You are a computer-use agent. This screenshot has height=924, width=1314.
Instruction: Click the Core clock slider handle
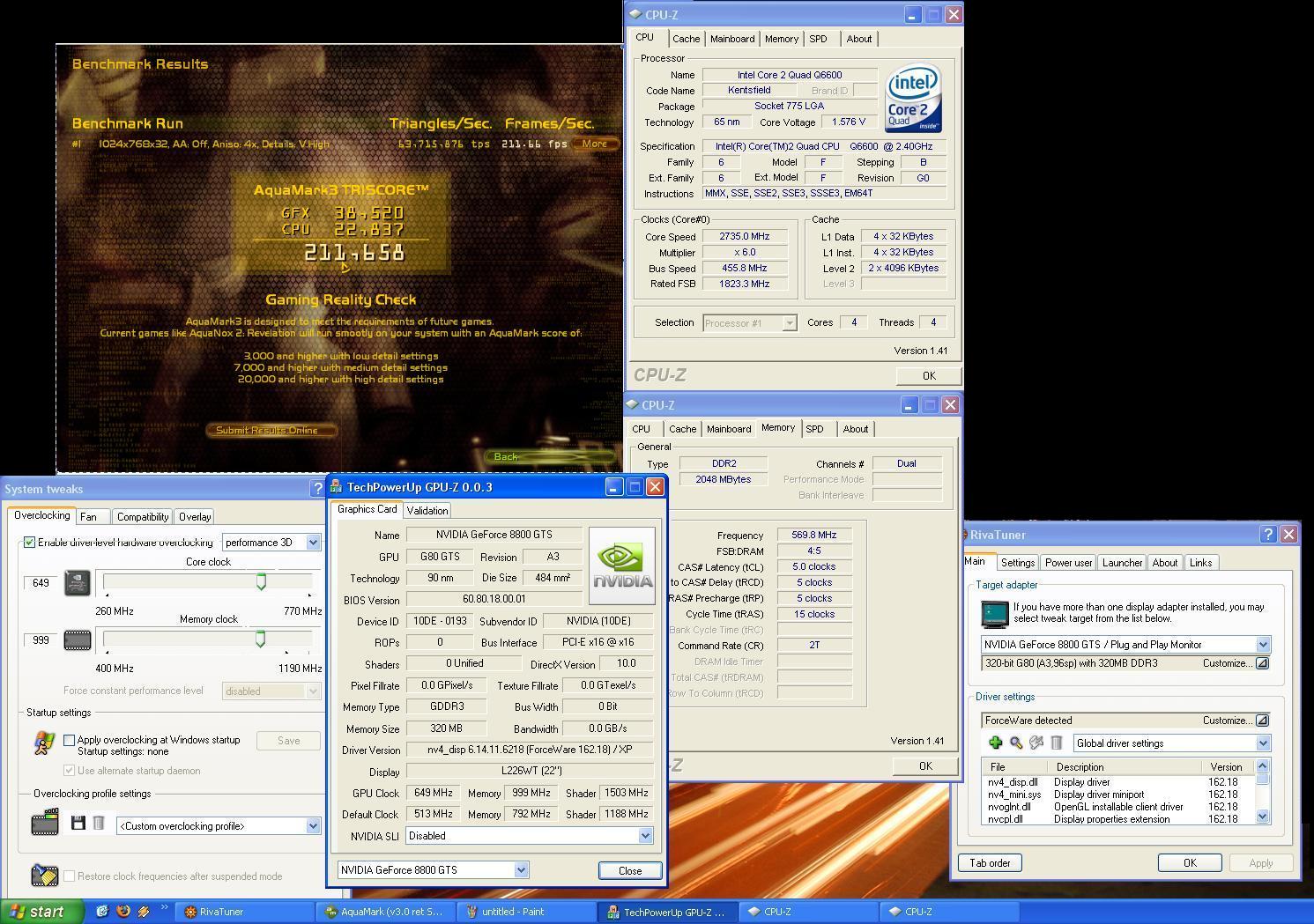tap(261, 582)
